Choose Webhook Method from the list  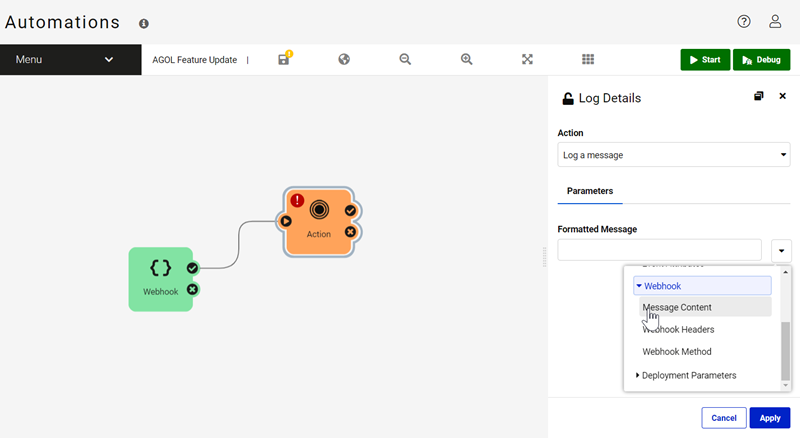[x=677, y=352]
